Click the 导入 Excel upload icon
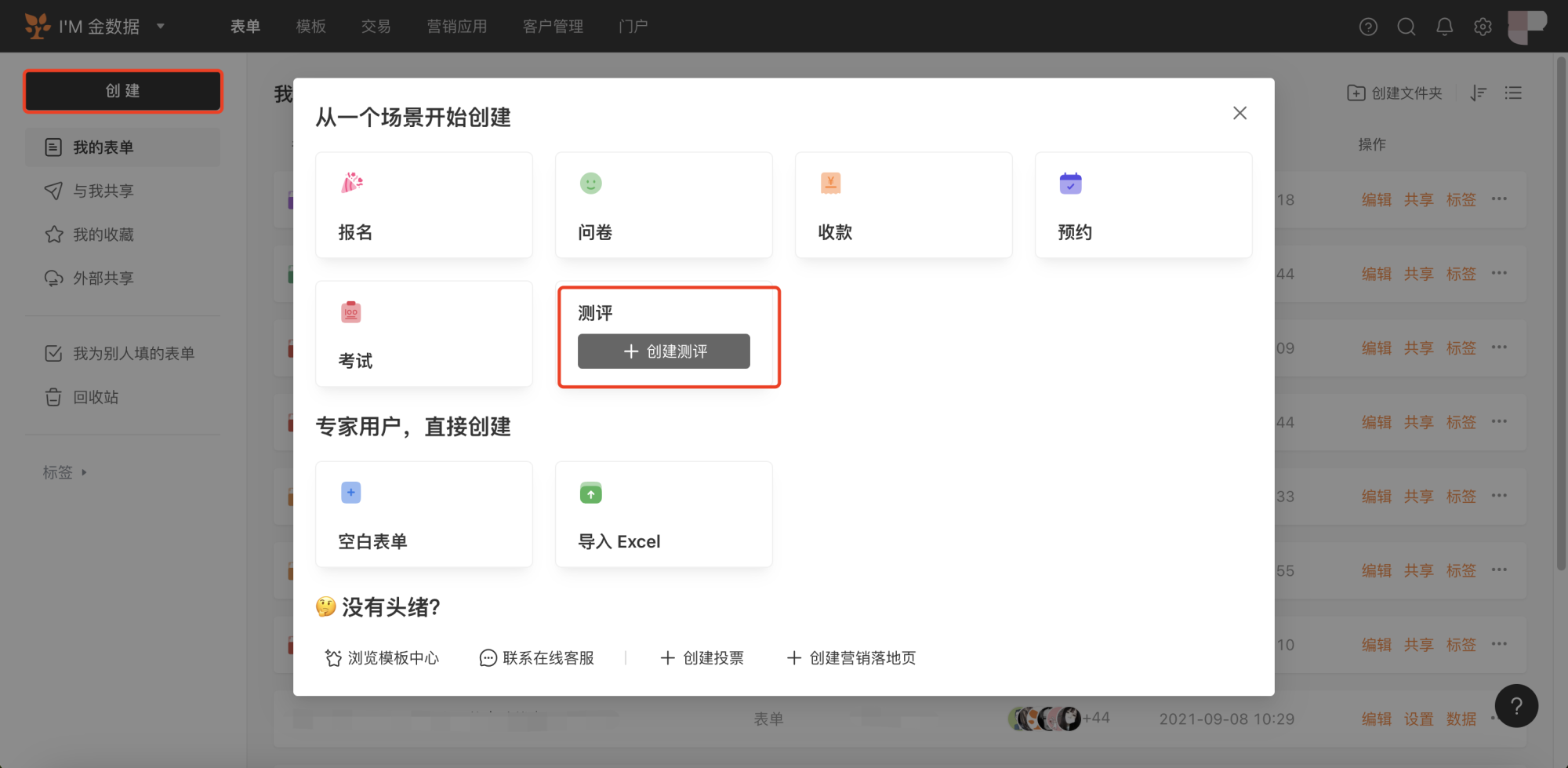The width and height of the screenshot is (1568, 768). click(x=591, y=493)
